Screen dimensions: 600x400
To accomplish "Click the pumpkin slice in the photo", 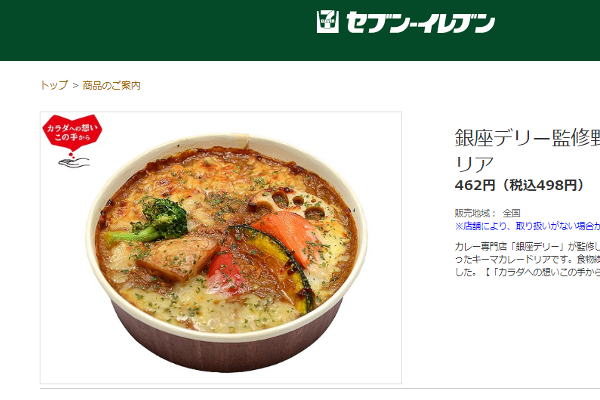I will (279, 260).
